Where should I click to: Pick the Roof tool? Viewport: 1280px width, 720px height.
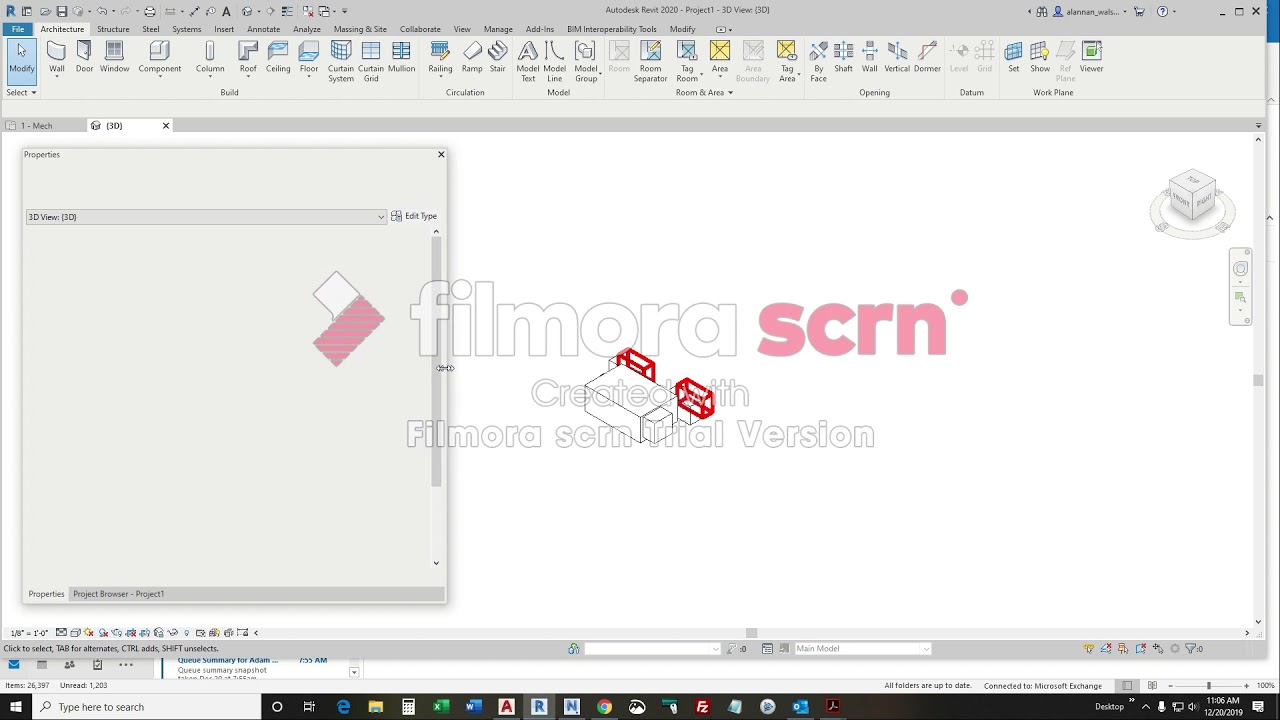[248, 58]
